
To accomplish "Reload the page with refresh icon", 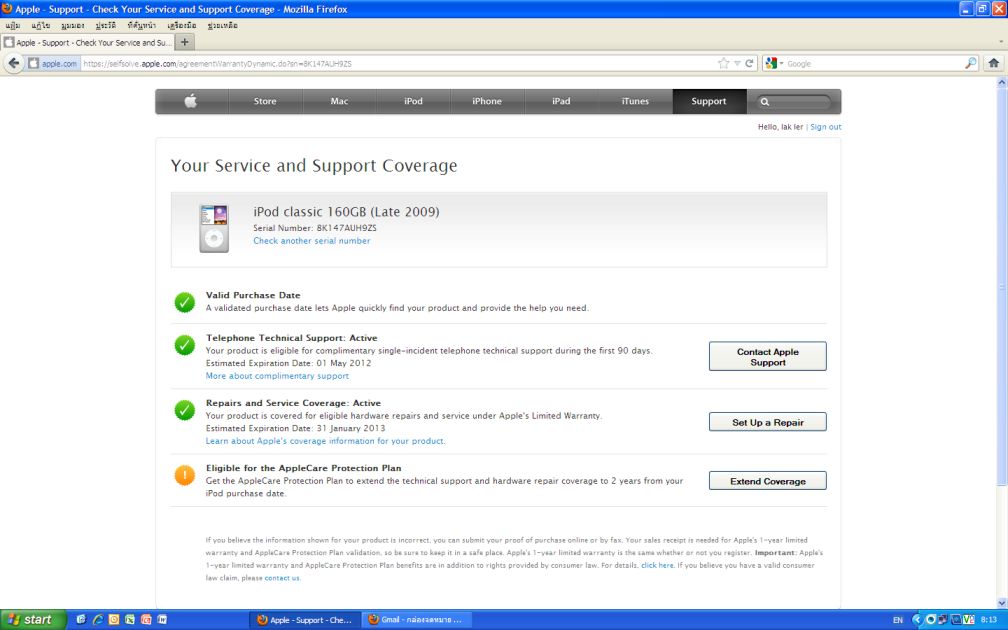I will (750, 63).
